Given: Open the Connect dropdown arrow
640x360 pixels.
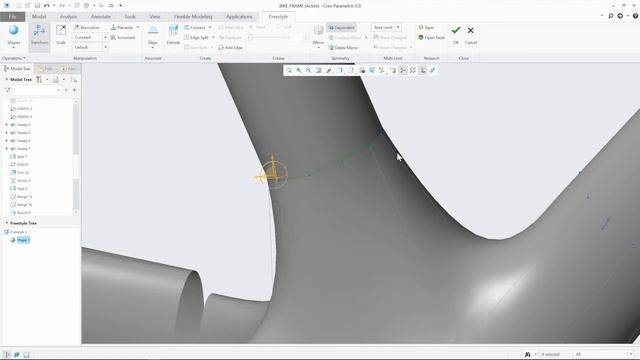Looking at the screenshot, I should (210, 27).
